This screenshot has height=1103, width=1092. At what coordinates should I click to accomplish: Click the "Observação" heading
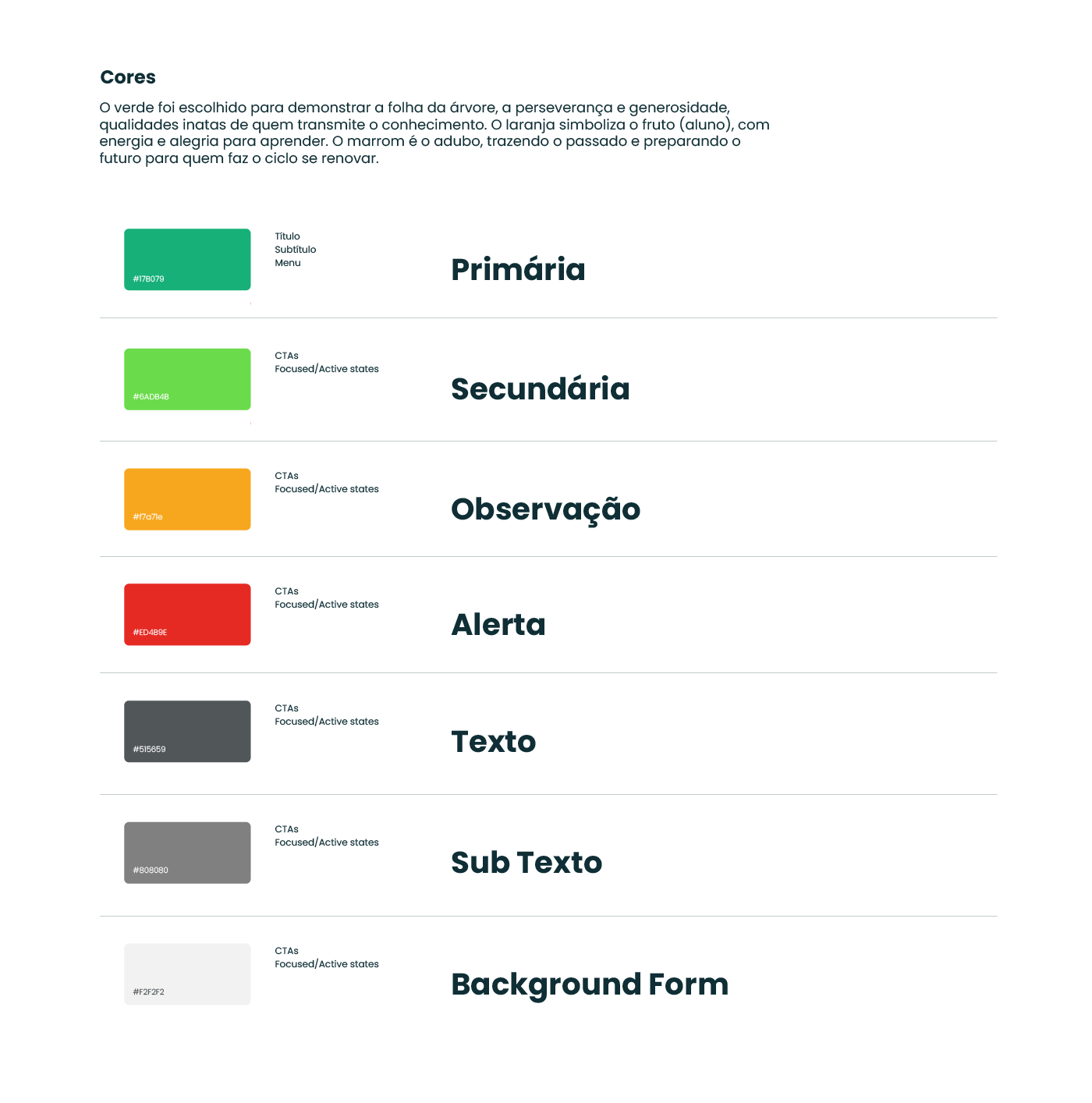pyautogui.click(x=545, y=509)
